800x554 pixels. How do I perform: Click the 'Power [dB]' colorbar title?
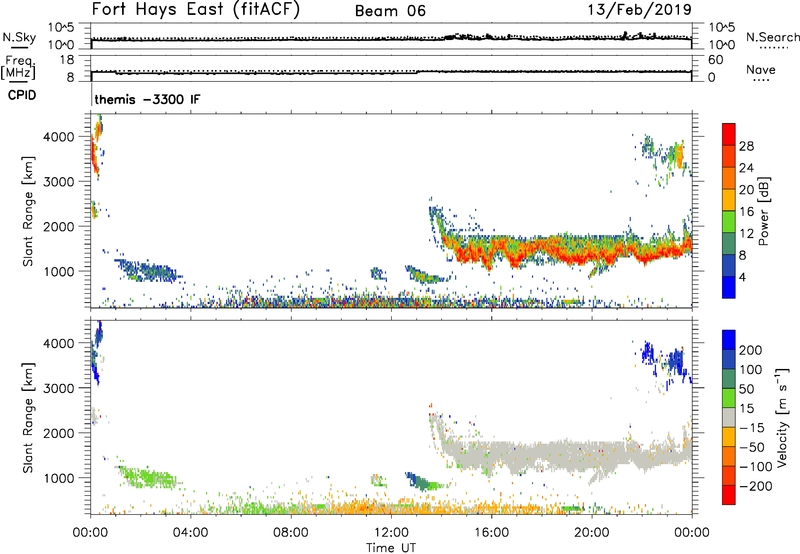(x=763, y=211)
